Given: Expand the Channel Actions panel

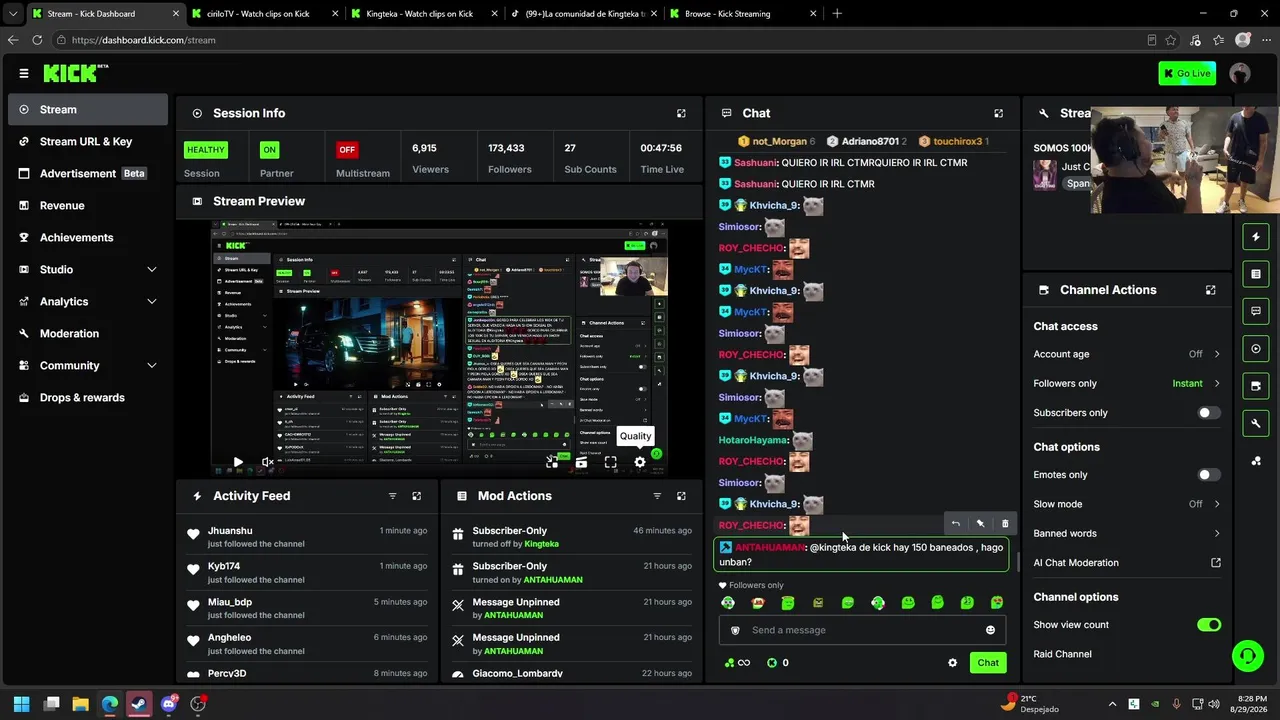Looking at the screenshot, I should 1211,290.
